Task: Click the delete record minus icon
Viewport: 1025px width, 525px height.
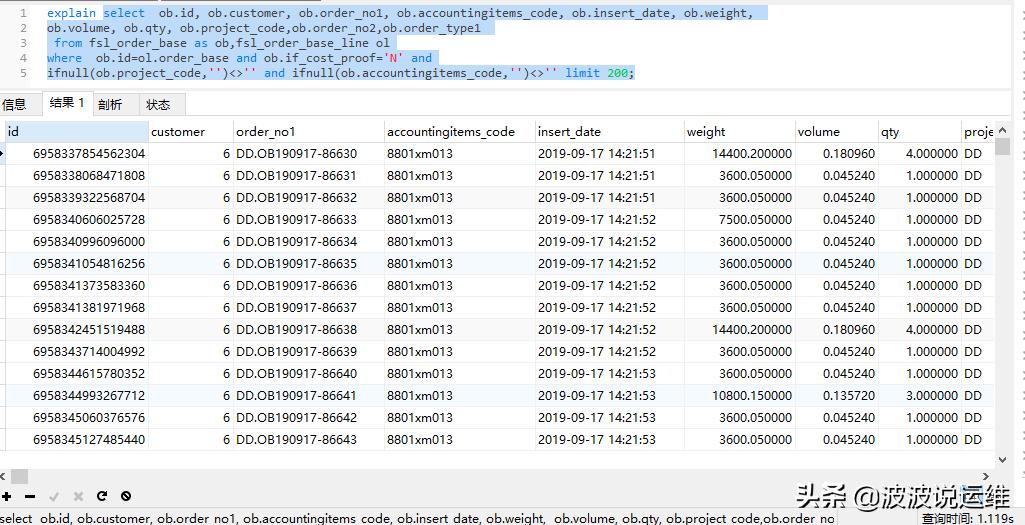Action: tap(30, 496)
